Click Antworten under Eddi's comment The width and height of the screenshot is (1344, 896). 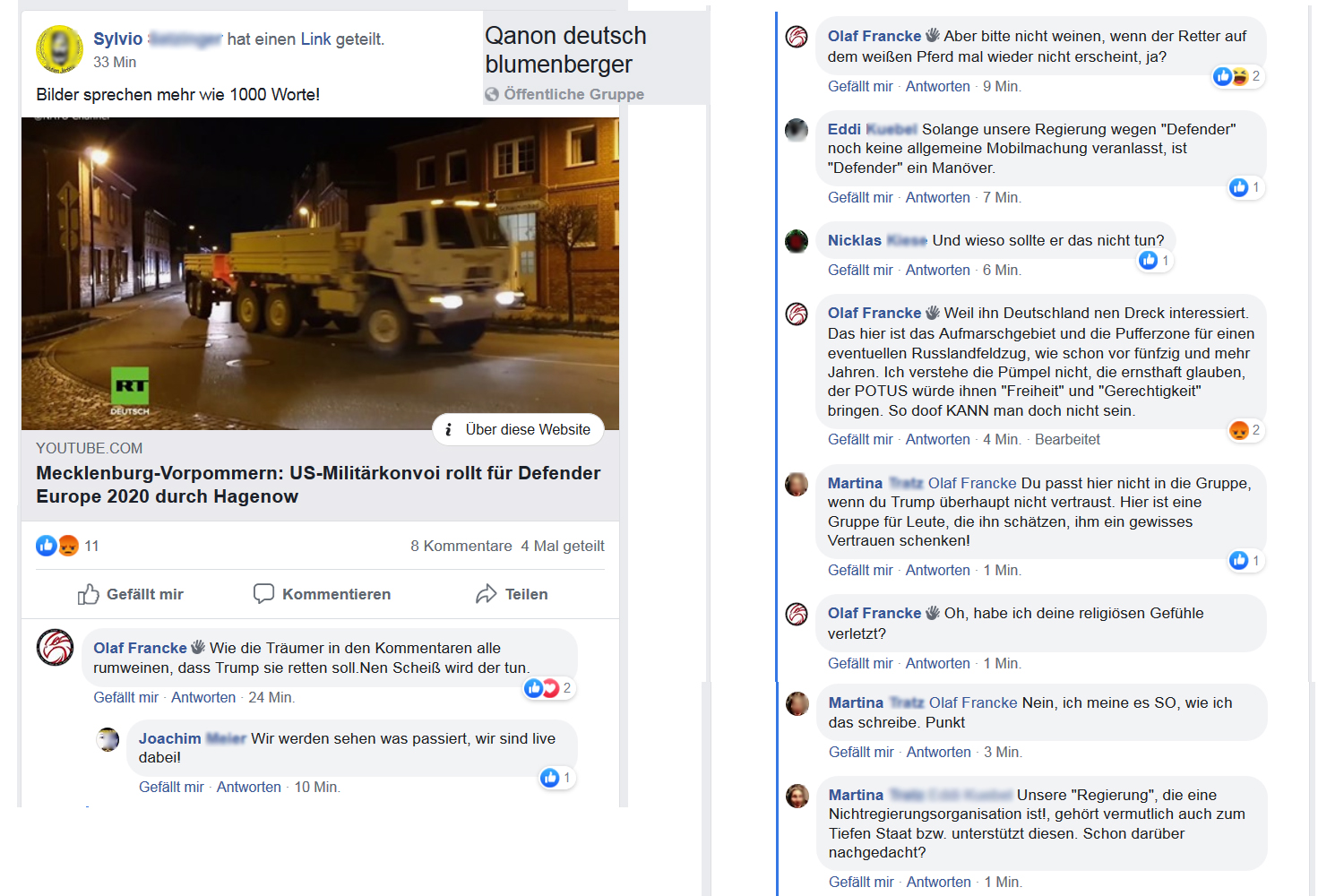point(937,197)
